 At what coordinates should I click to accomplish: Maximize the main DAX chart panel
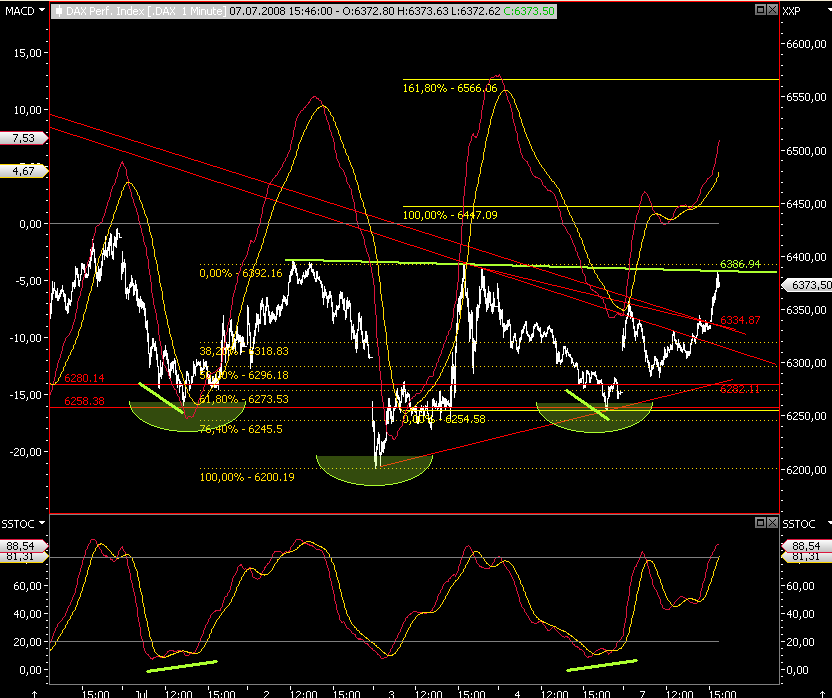coord(760,10)
